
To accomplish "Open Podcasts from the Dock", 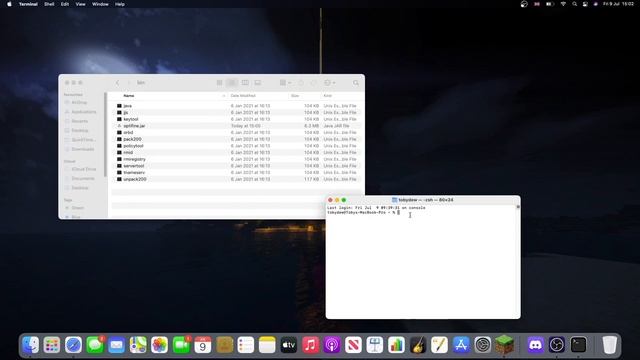I will click(332, 345).
